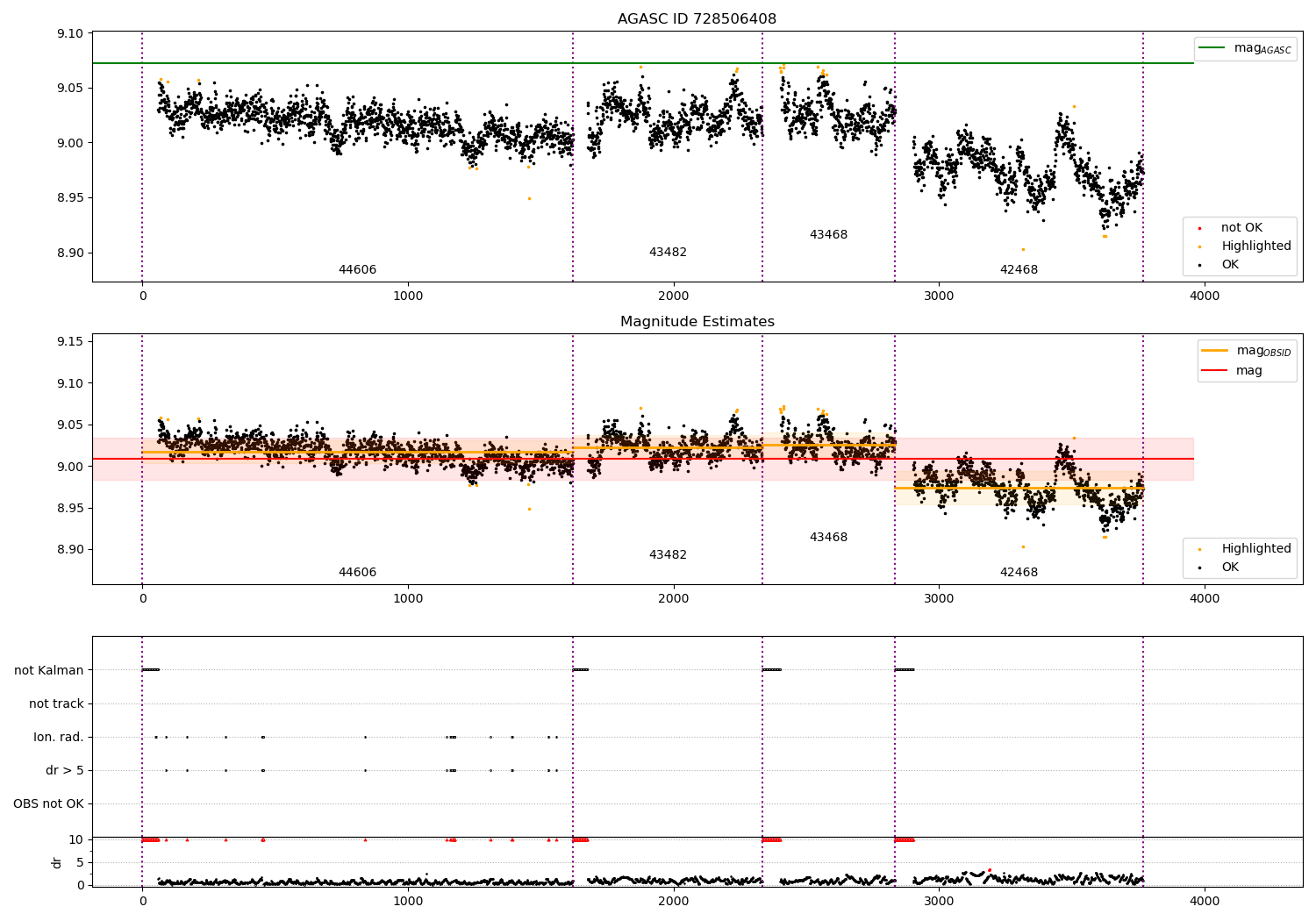Click the 'not track' axis label
The width and height of the screenshot is (1316, 921).
tap(56, 703)
